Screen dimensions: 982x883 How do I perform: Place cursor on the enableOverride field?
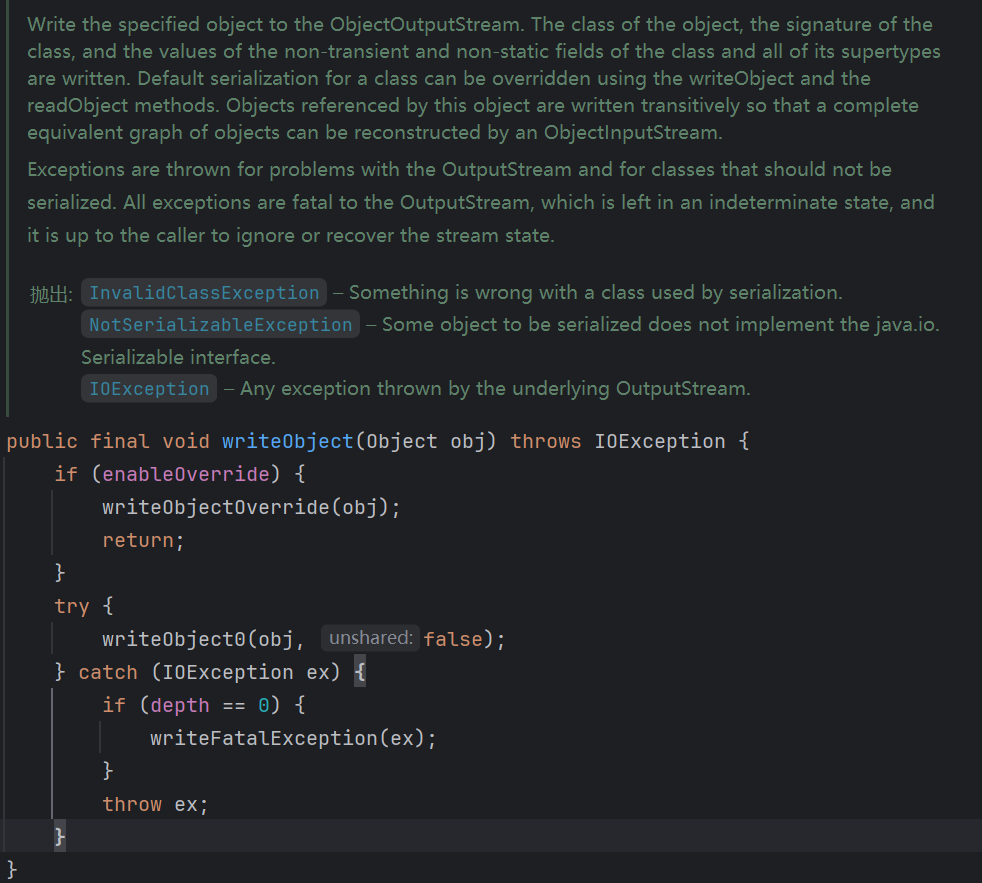point(185,474)
